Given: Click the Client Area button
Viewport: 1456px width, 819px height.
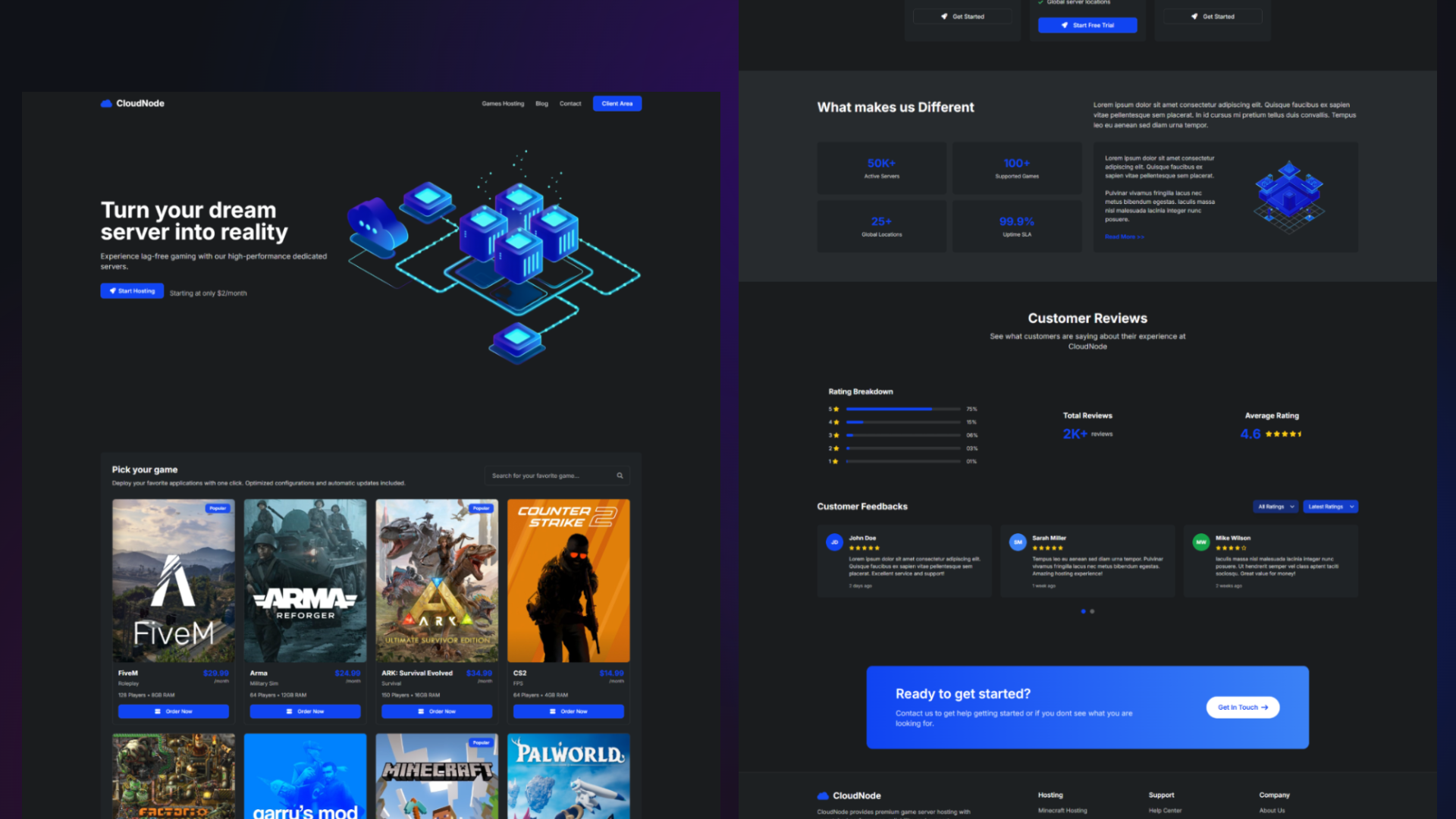Looking at the screenshot, I should click(617, 104).
